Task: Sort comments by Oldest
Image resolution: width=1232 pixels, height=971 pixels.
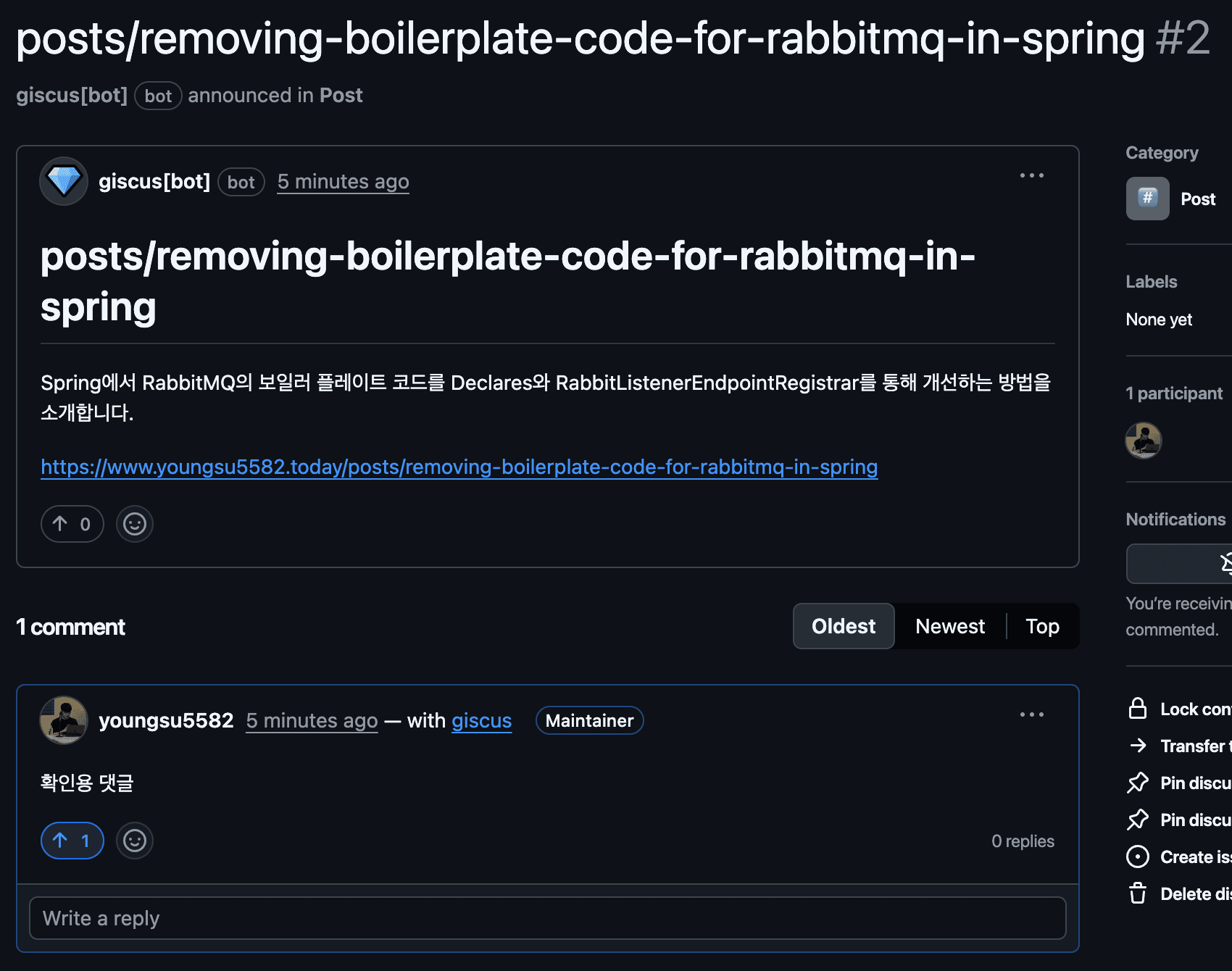Action: [x=844, y=626]
